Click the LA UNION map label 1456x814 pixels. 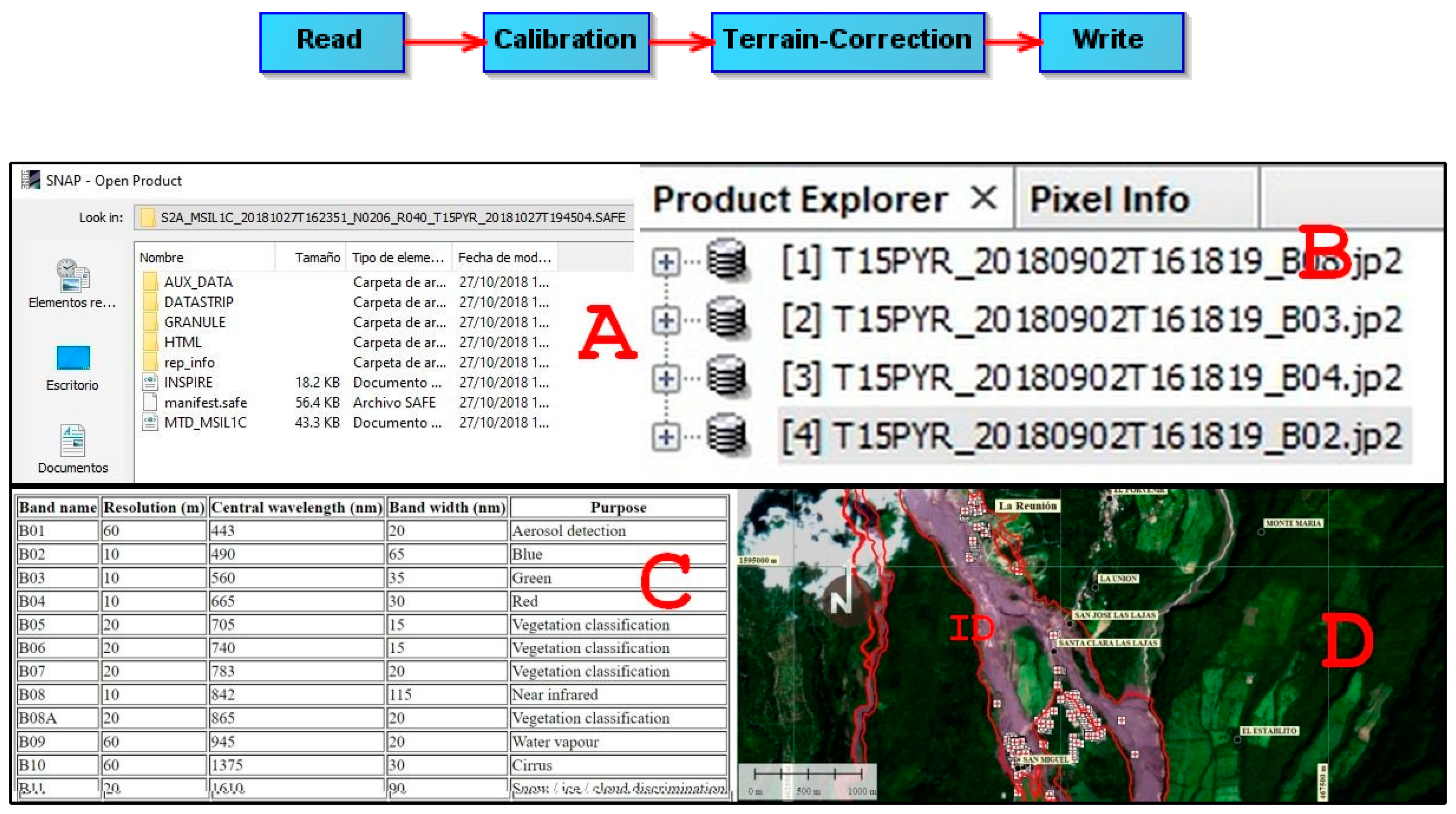point(1118,578)
